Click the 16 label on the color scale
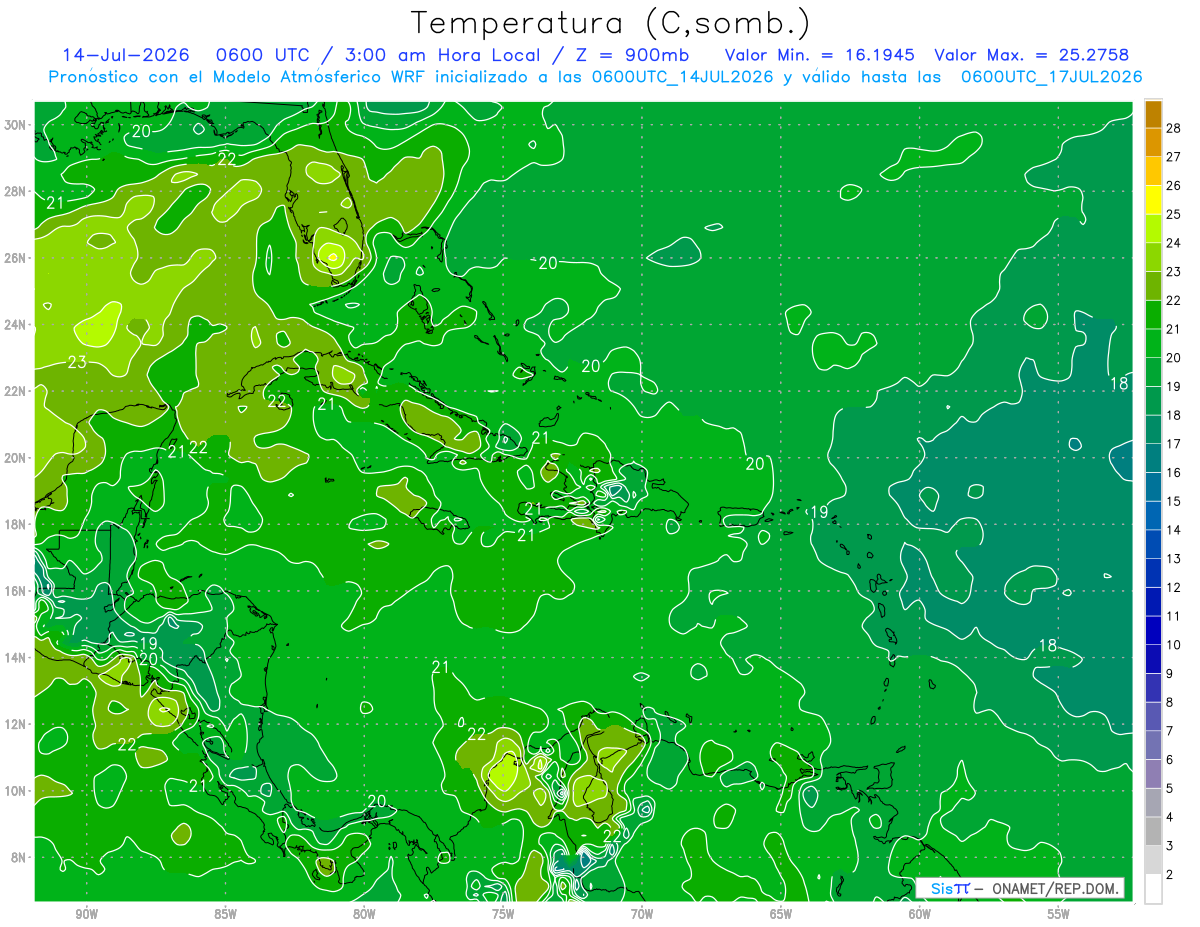This screenshot has width=1200, height=927. pyautogui.click(x=1173, y=472)
